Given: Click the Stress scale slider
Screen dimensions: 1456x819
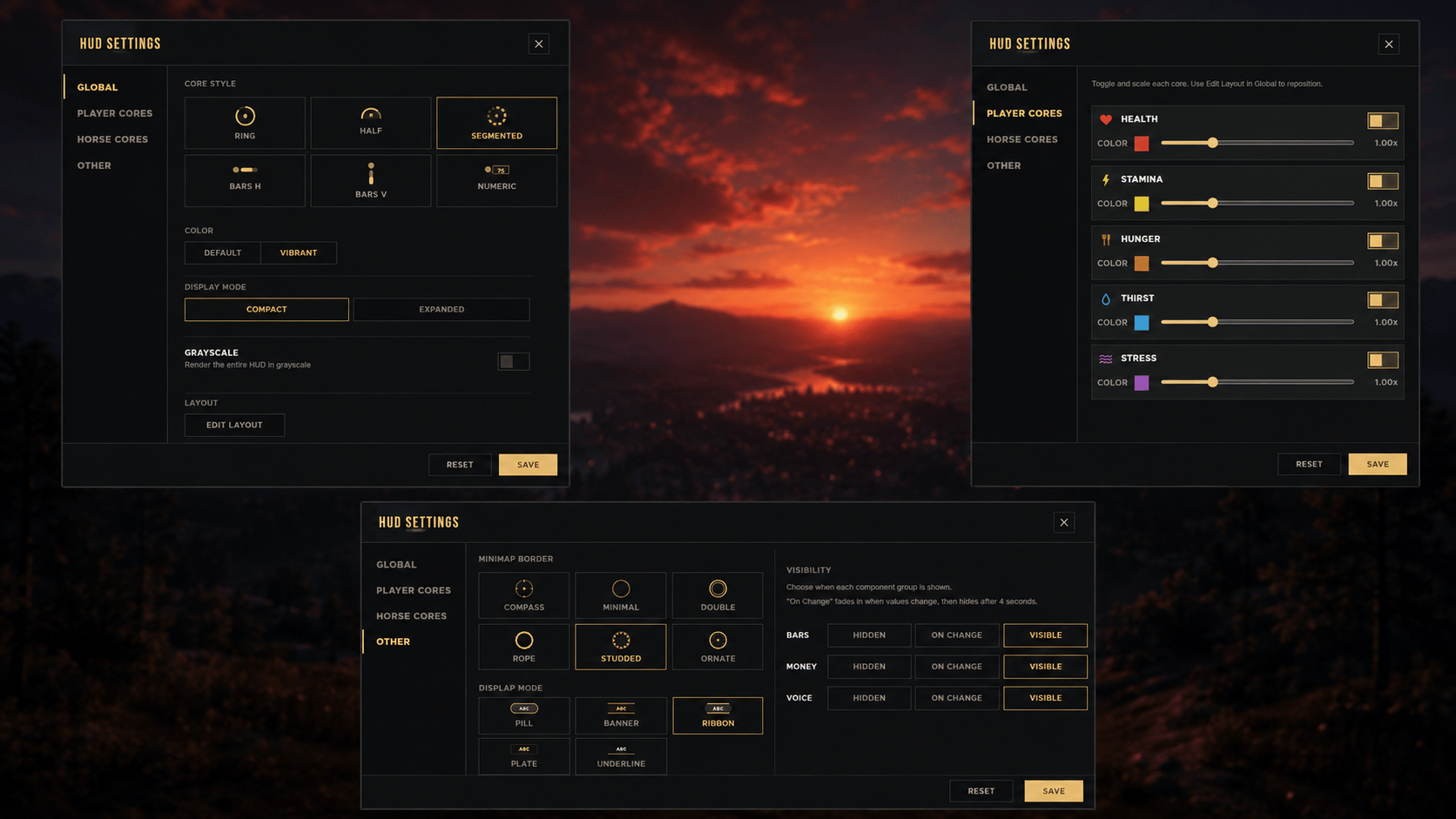Looking at the screenshot, I should pyautogui.click(x=1257, y=382).
